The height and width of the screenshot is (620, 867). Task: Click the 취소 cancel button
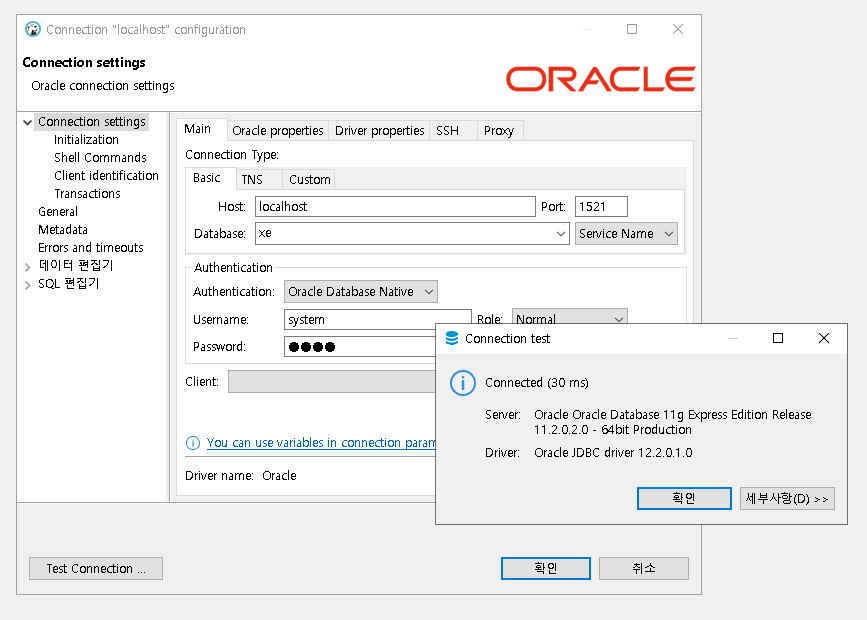(644, 569)
